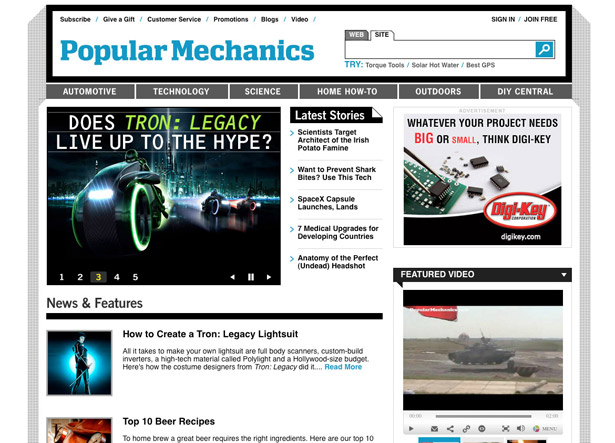Image resolution: width=615 pixels, height=443 pixels.
Task: Open the Home How-To section
Action: pyautogui.click(x=348, y=91)
